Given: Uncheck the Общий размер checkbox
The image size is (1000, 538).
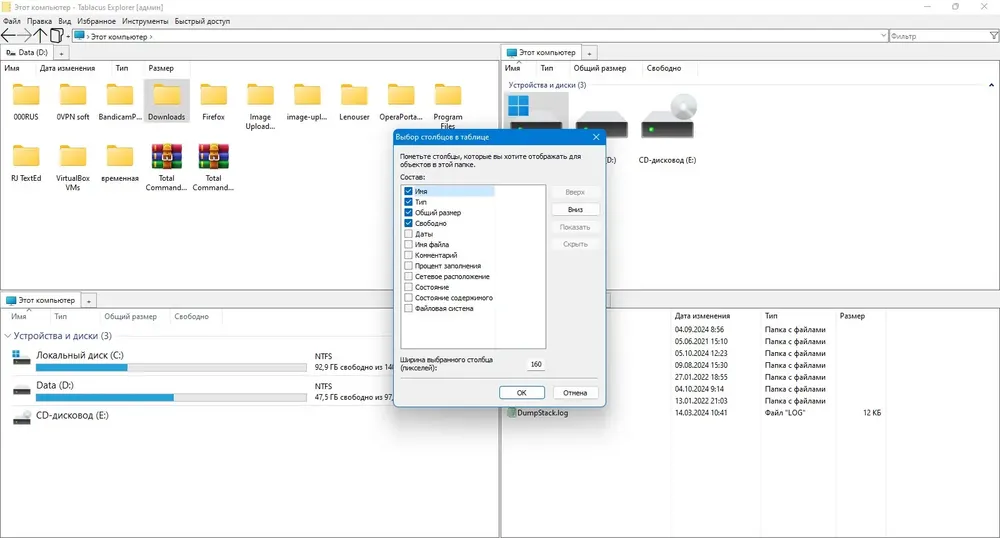Looking at the screenshot, I should click(x=408, y=212).
